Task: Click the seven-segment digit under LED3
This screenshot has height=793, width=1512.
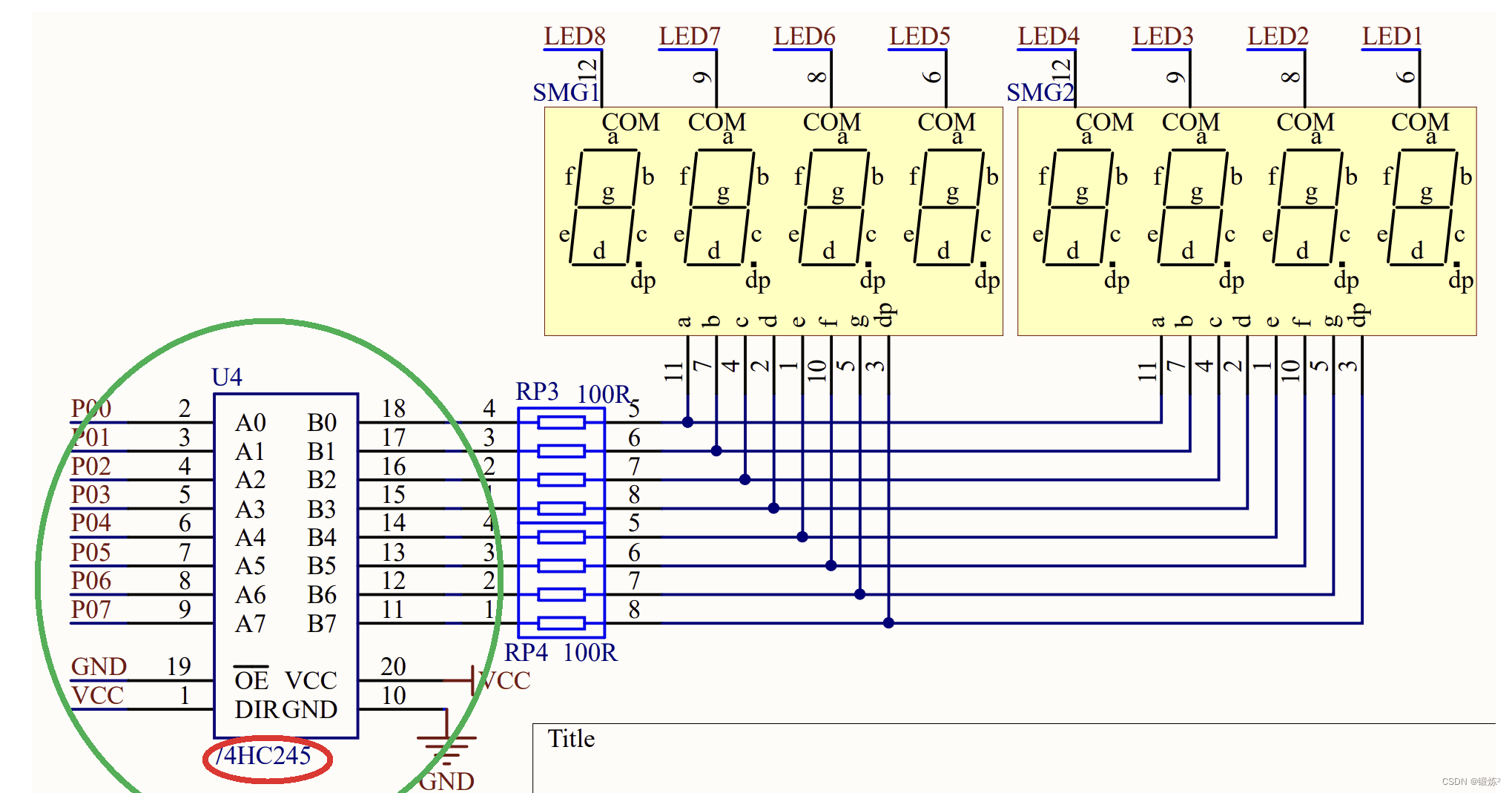Action: click(1193, 208)
